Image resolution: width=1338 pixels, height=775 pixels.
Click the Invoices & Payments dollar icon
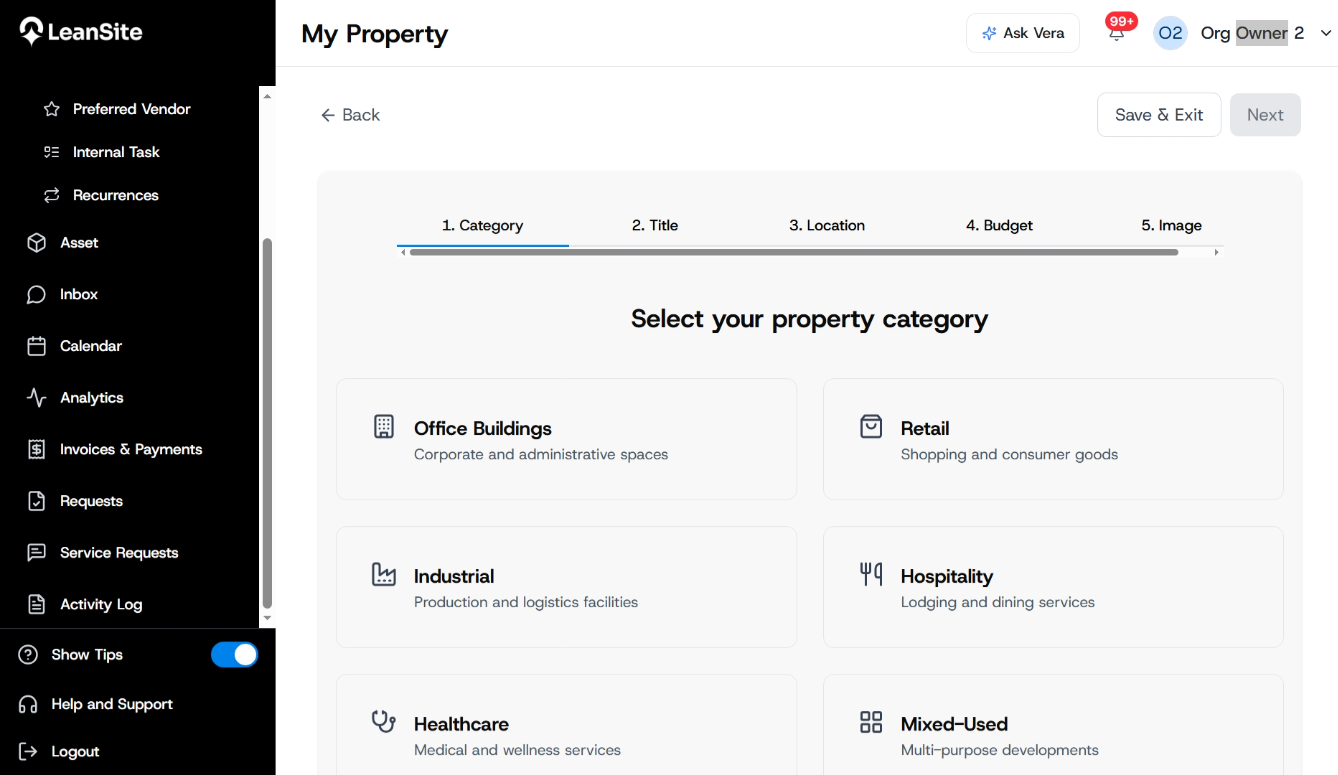coord(37,450)
